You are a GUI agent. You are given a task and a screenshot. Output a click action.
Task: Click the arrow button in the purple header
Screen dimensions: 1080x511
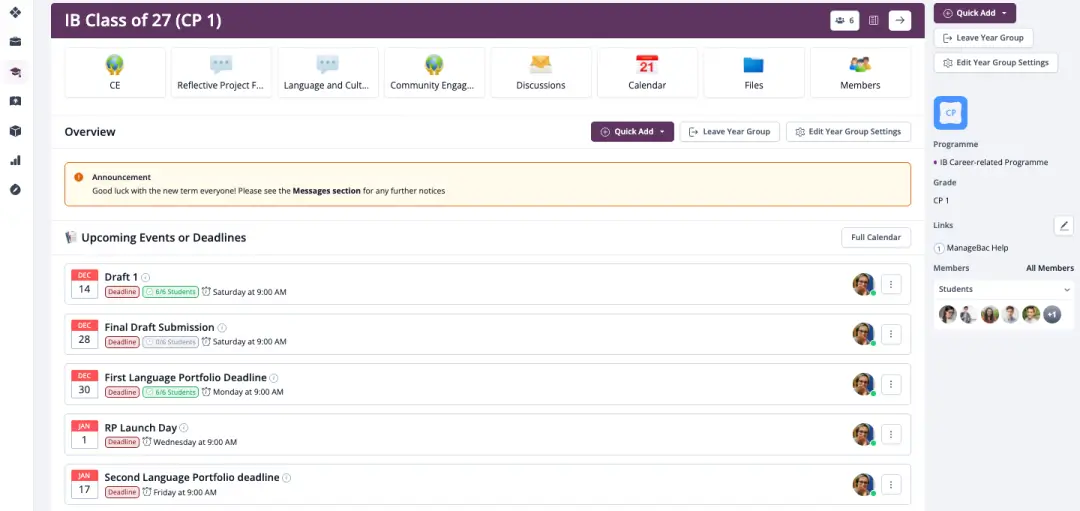[x=899, y=20]
